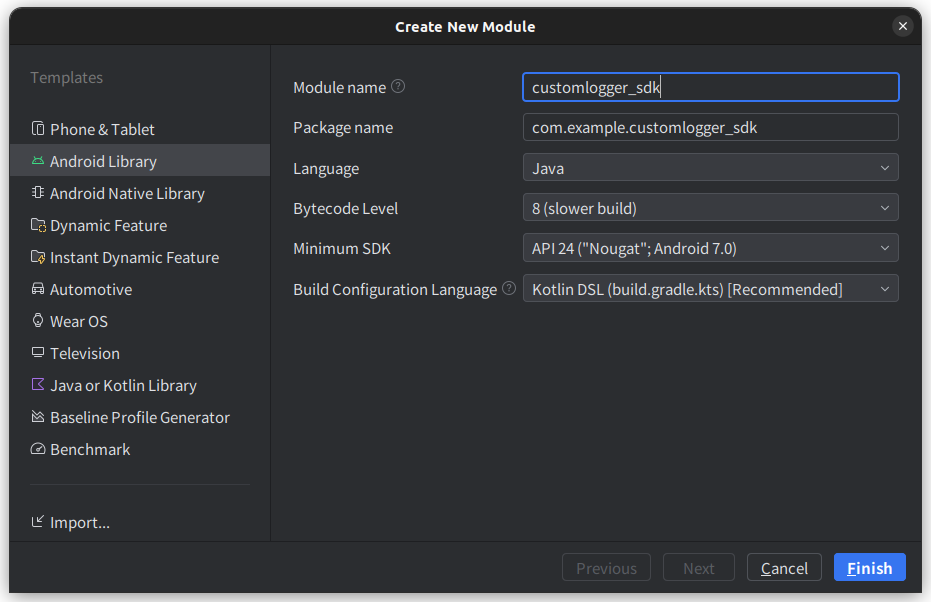Select the Instant Dynamic Feature template

tap(135, 257)
